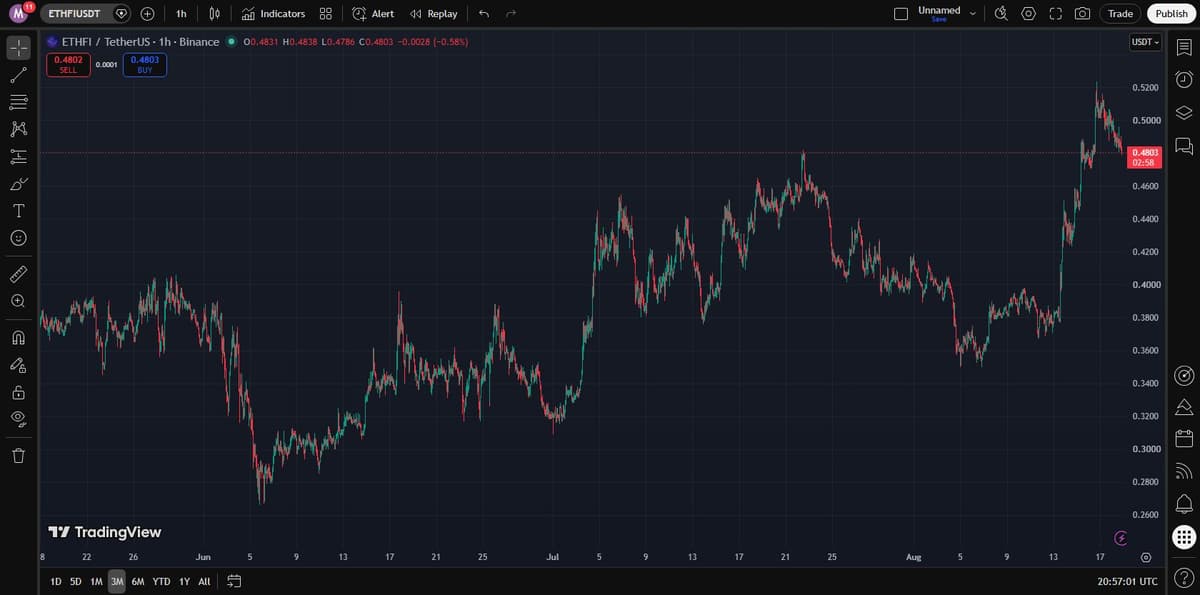1200x595 pixels.
Task: Remove drawings with trash icon
Action: [x=18, y=456]
